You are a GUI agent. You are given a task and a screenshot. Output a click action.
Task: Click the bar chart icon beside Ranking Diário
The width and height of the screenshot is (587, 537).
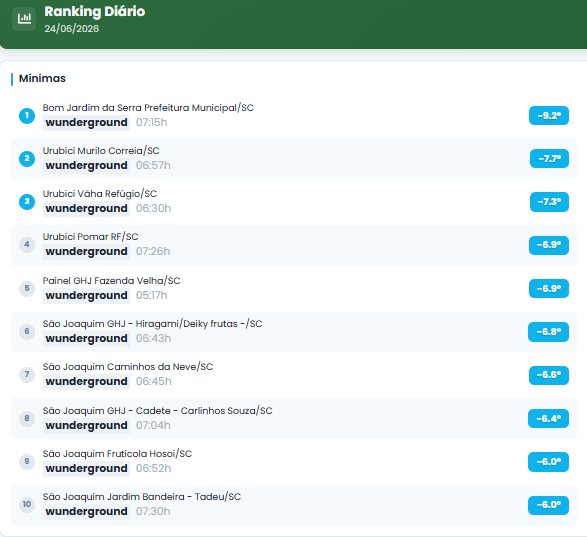click(x=24, y=18)
